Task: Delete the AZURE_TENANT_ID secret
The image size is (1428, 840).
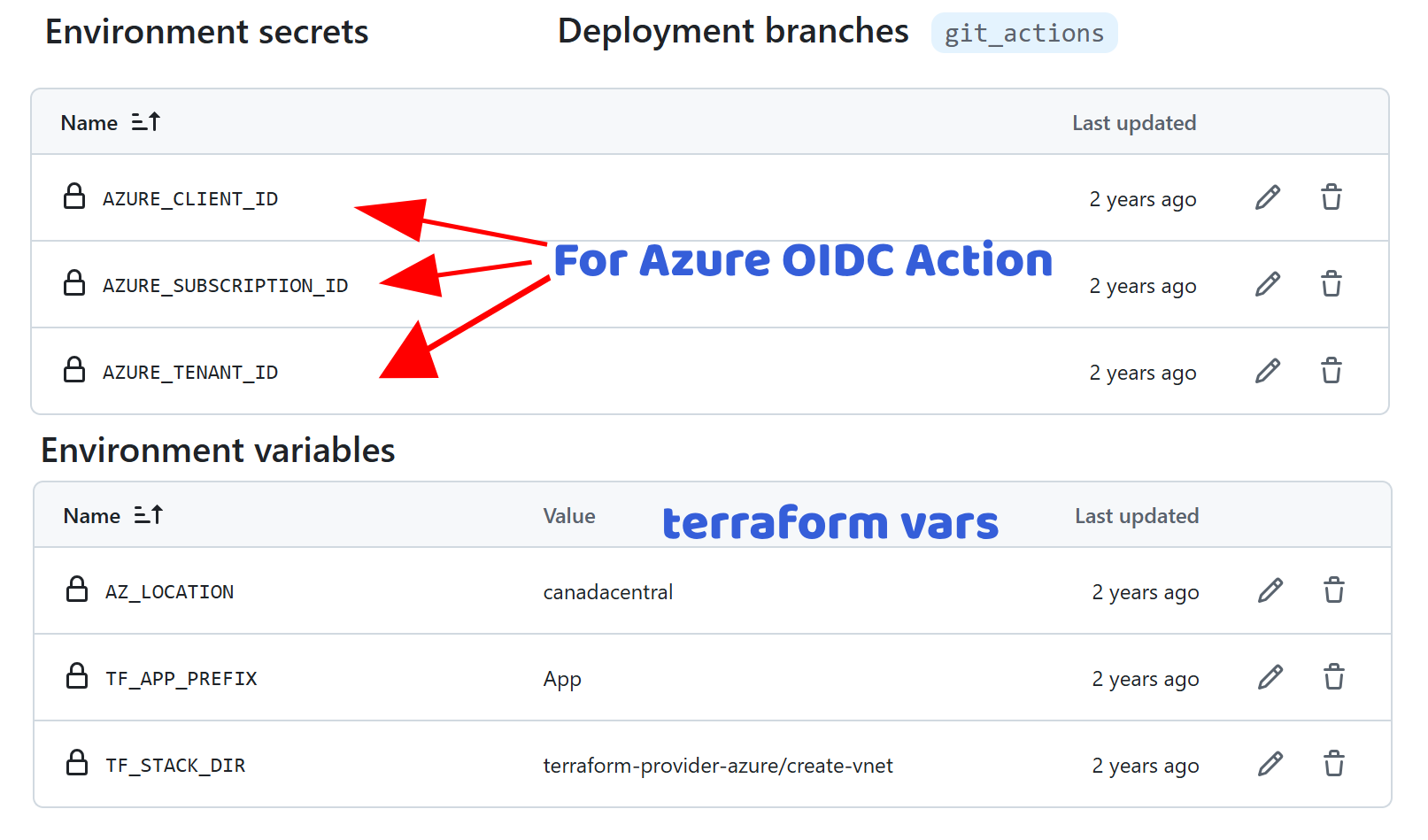Action: (x=1331, y=371)
